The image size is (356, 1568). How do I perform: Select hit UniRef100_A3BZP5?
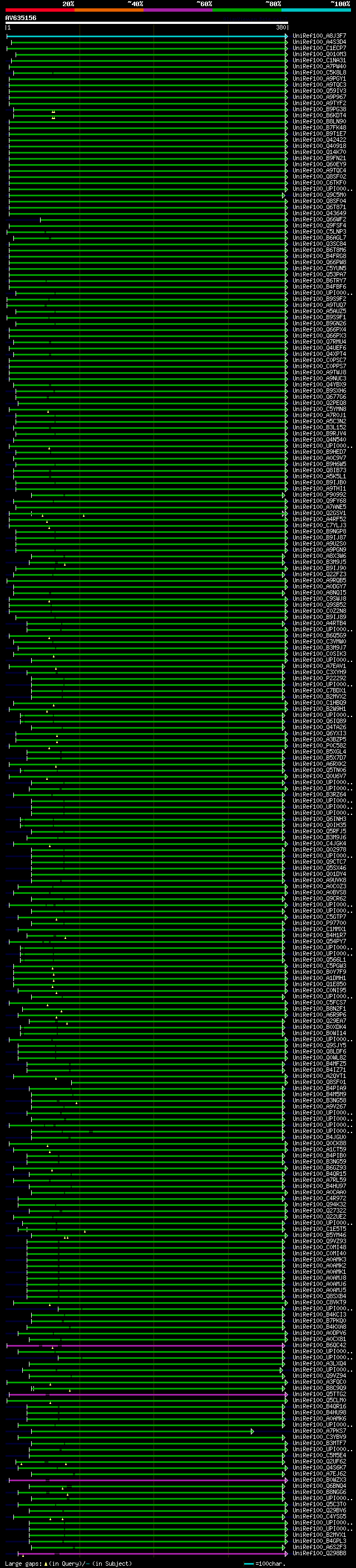(319, 739)
